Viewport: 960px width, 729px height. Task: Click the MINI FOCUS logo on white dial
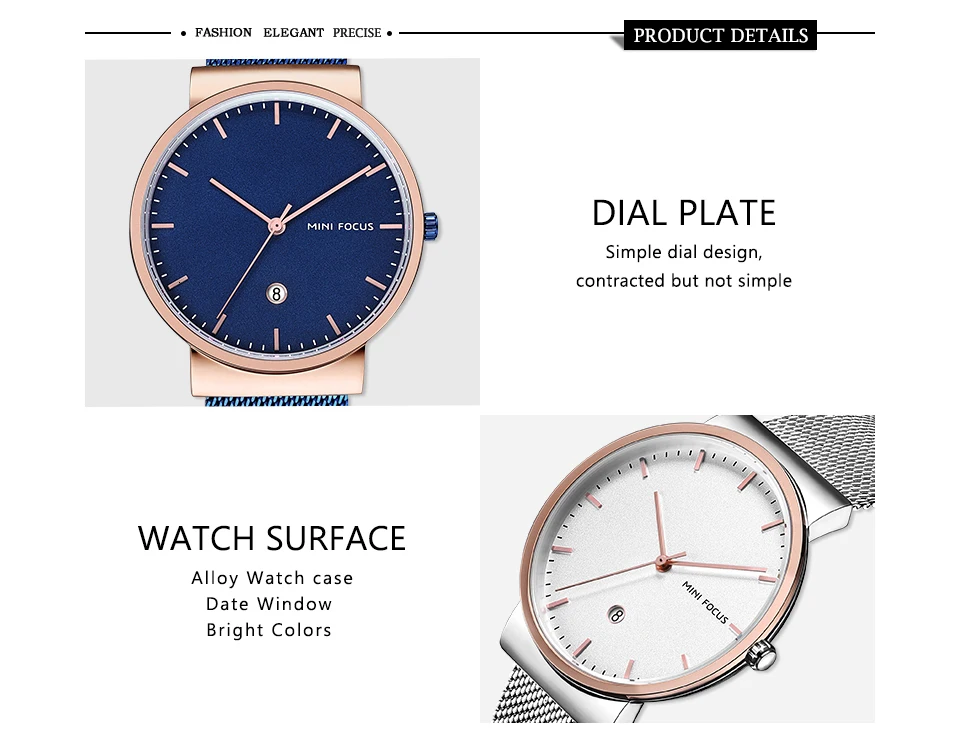click(x=705, y=602)
